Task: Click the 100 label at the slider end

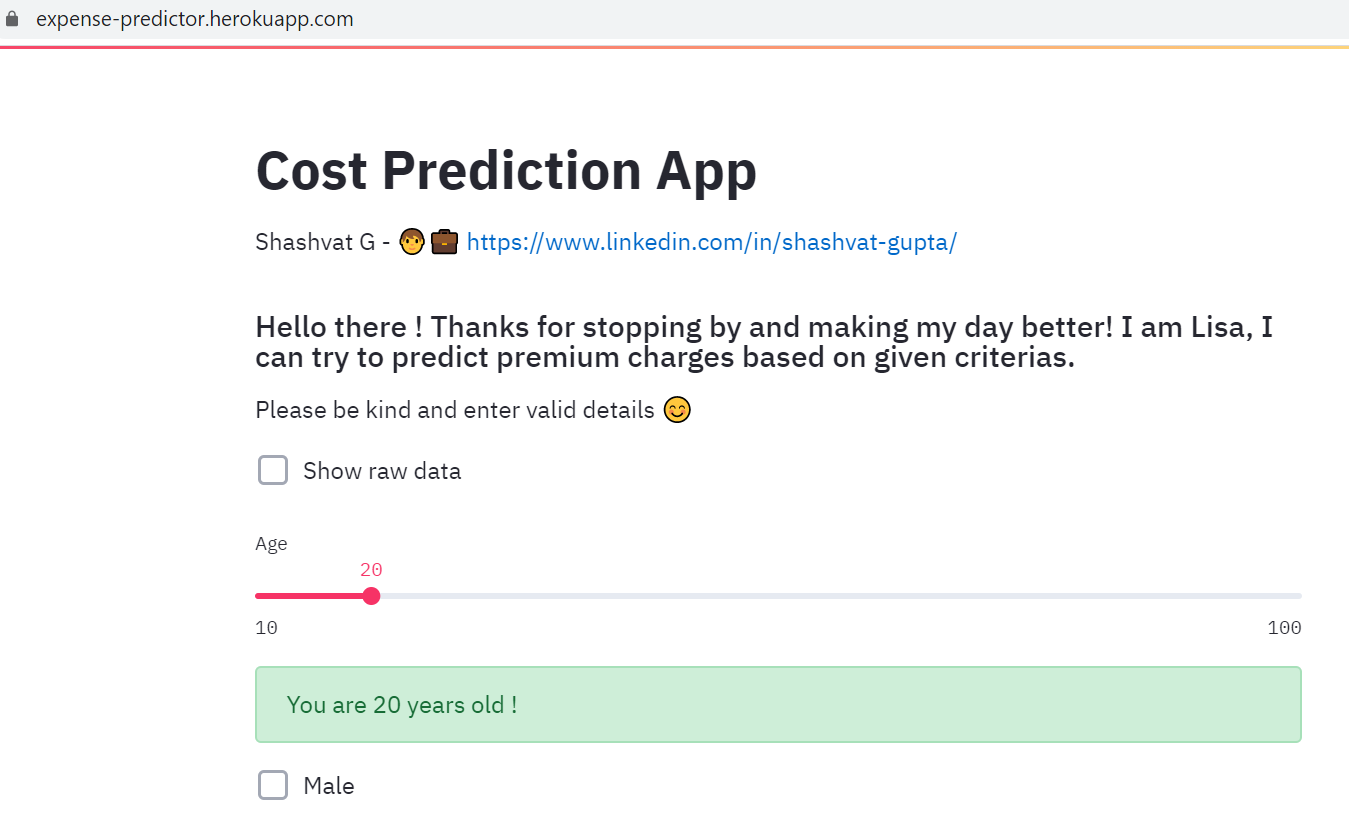Action: [x=1285, y=627]
